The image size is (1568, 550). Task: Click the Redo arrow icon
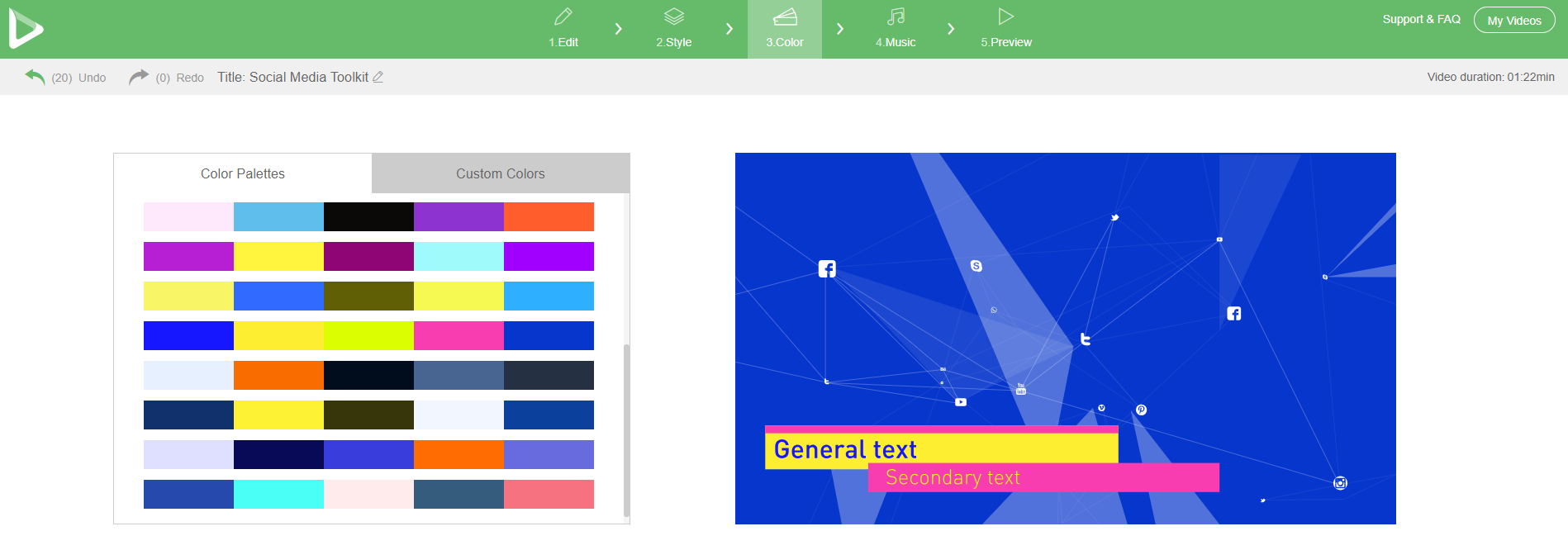point(139,77)
